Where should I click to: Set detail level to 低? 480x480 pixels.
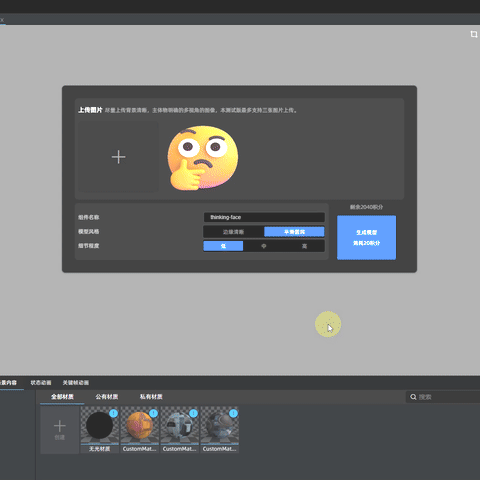(223, 246)
